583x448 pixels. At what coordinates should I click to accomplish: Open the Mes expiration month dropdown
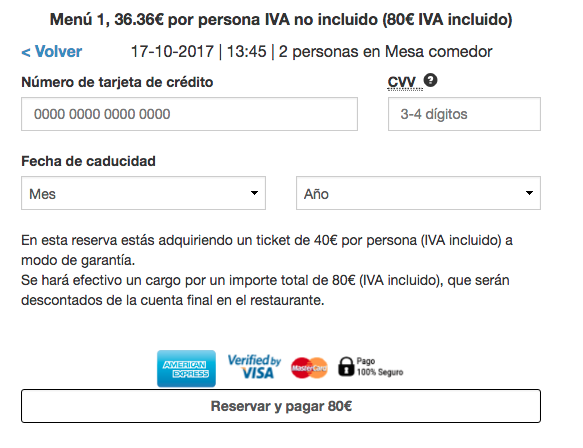pos(143,193)
